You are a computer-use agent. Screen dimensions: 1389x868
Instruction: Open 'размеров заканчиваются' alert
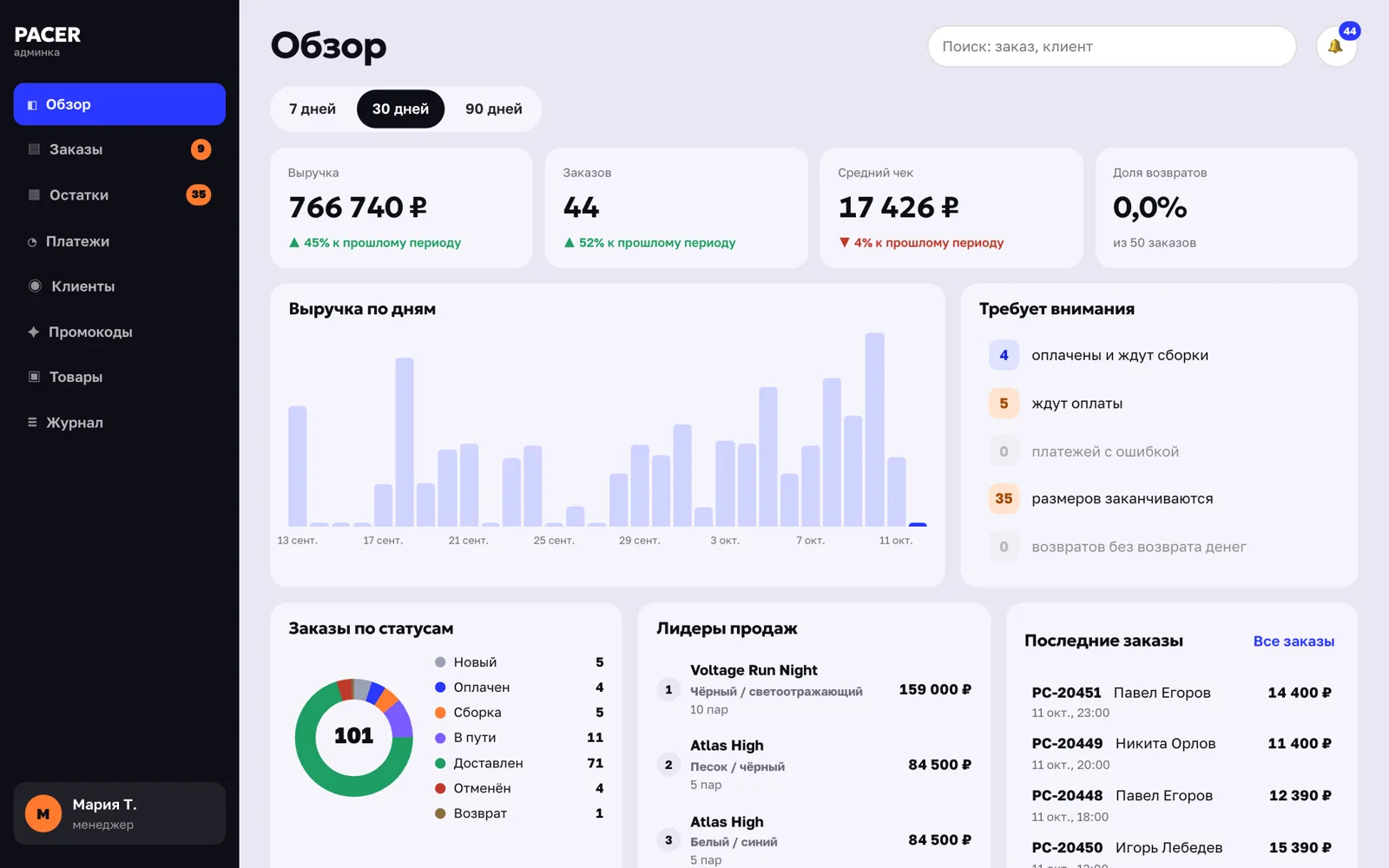(x=1160, y=499)
